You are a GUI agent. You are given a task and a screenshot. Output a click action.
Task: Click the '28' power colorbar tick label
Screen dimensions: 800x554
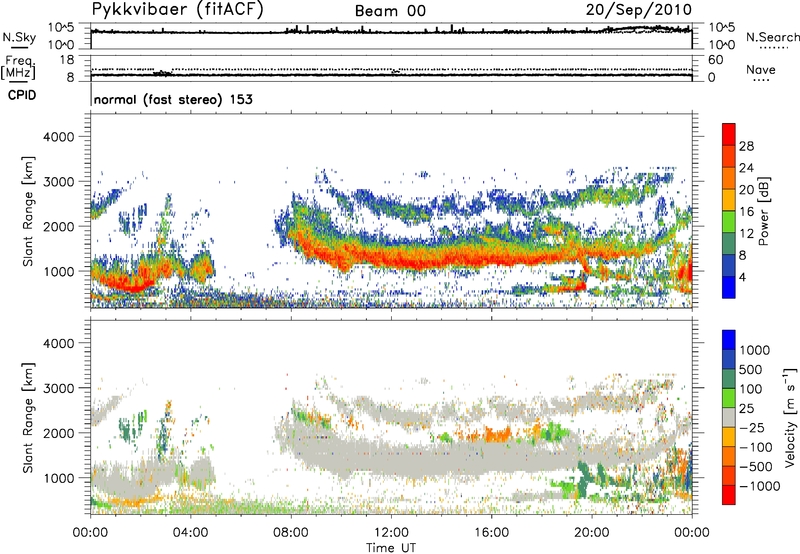(x=746, y=146)
